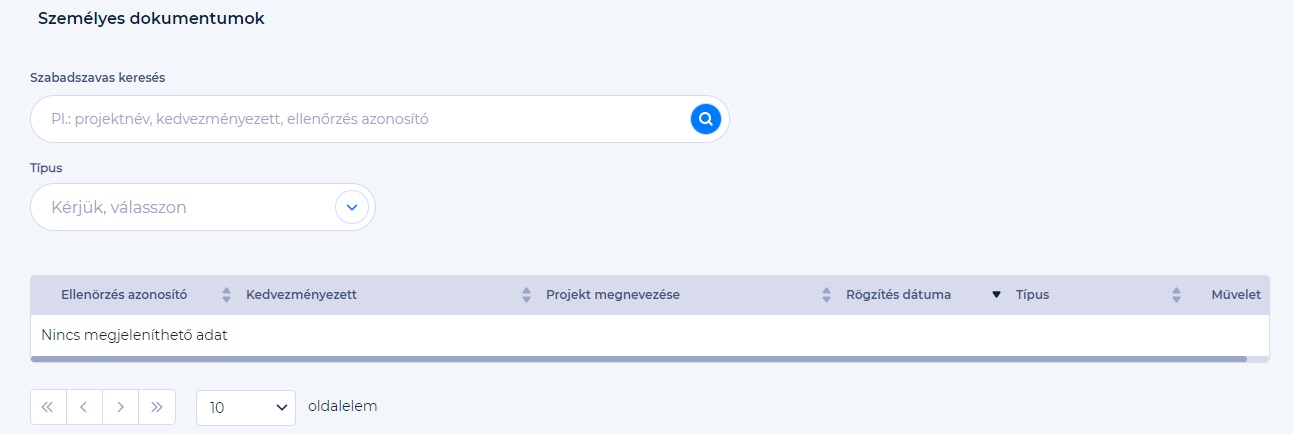Open the 10 oldalelem page size dropdown

tap(246, 407)
